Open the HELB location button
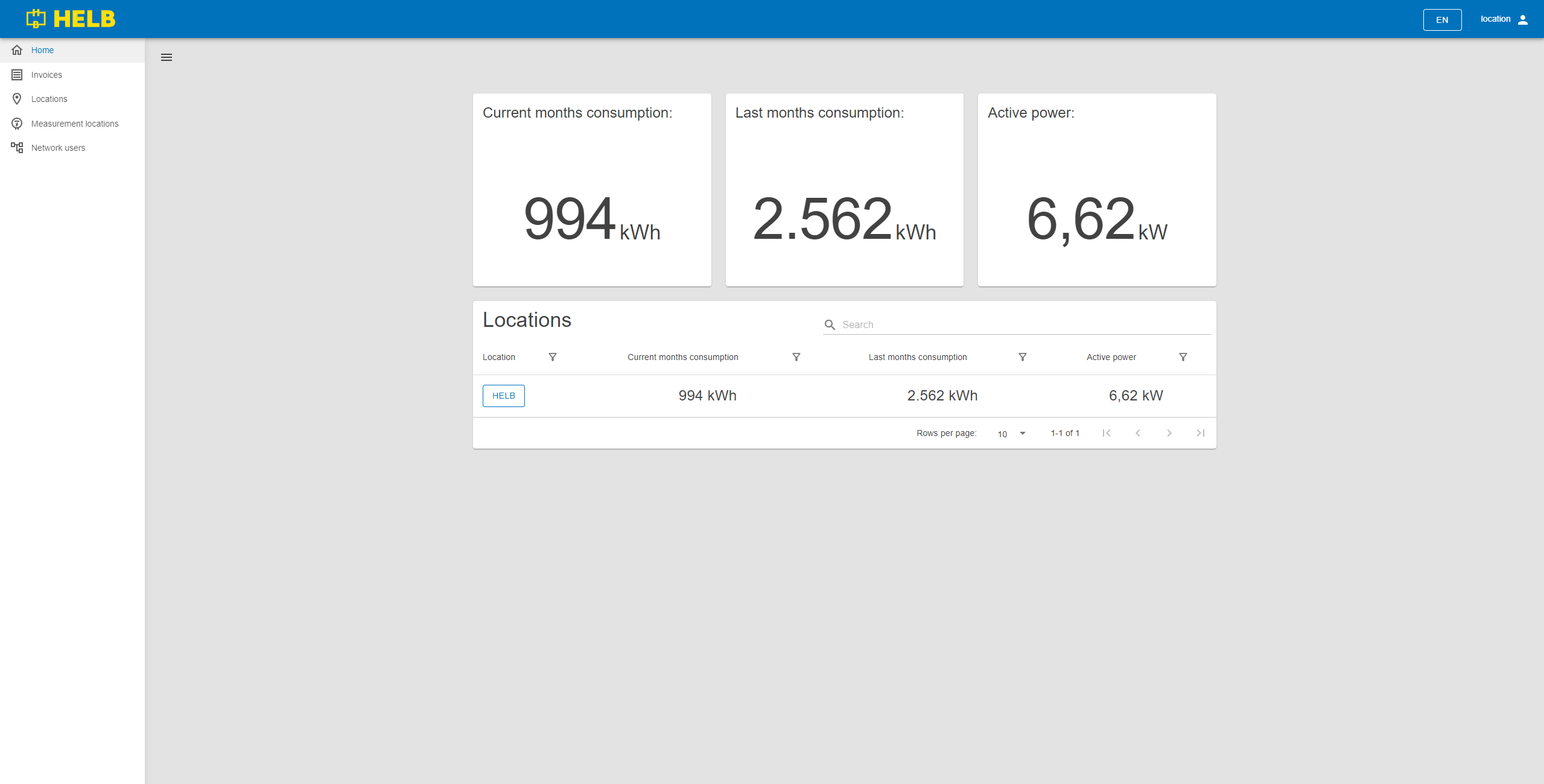This screenshot has height=784, width=1544. [504, 396]
